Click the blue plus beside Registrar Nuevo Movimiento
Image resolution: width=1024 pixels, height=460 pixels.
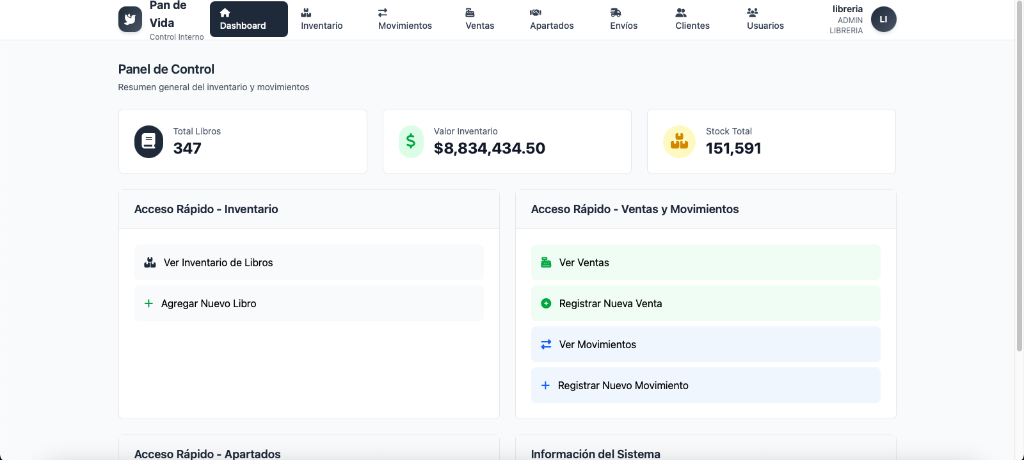point(545,386)
